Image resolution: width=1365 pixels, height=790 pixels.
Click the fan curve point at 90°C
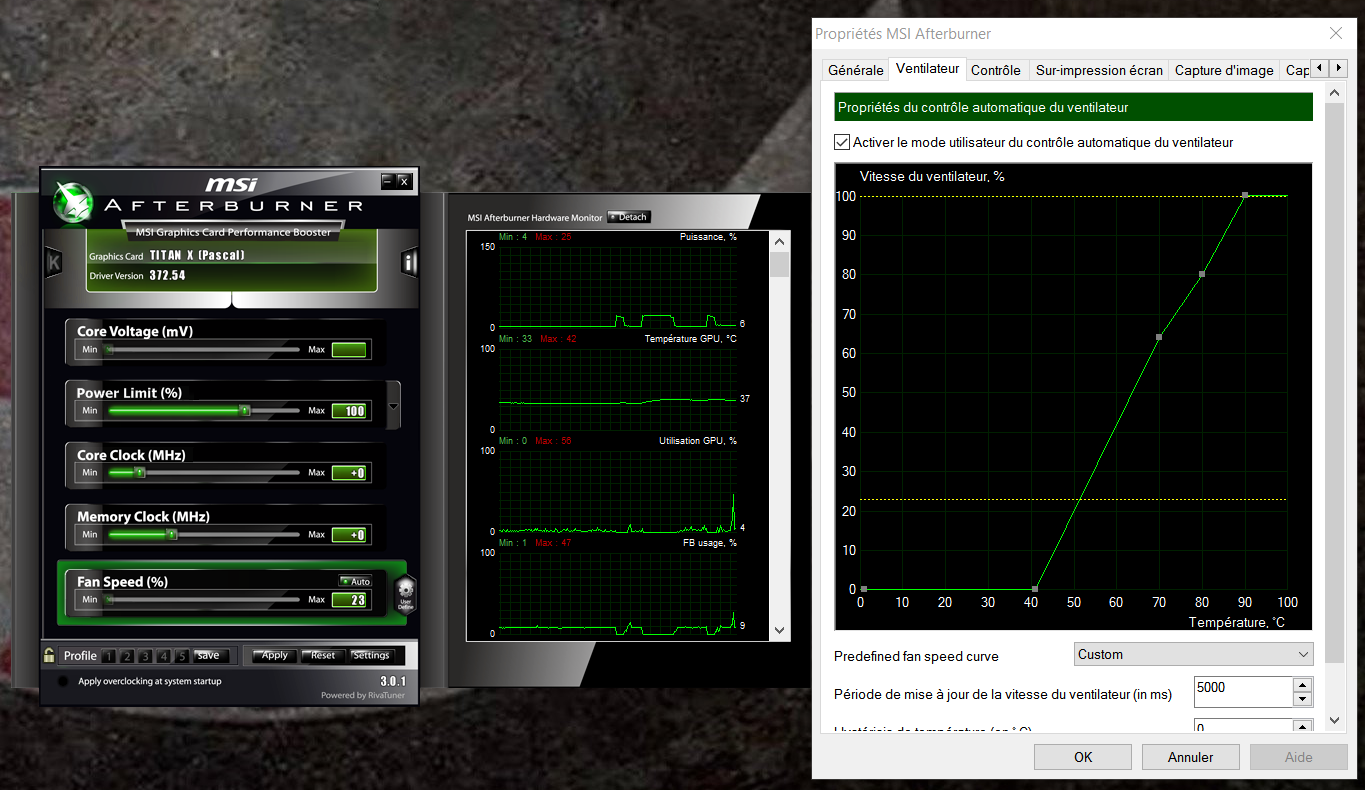tap(1245, 195)
